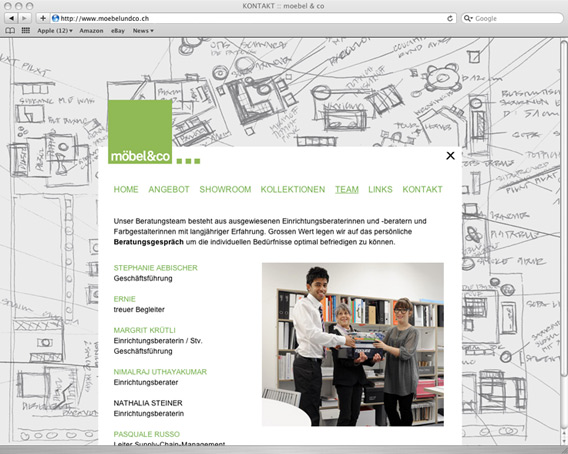Open the News bookmarks dropdown
The image size is (568, 454).
pyautogui.click(x=143, y=31)
